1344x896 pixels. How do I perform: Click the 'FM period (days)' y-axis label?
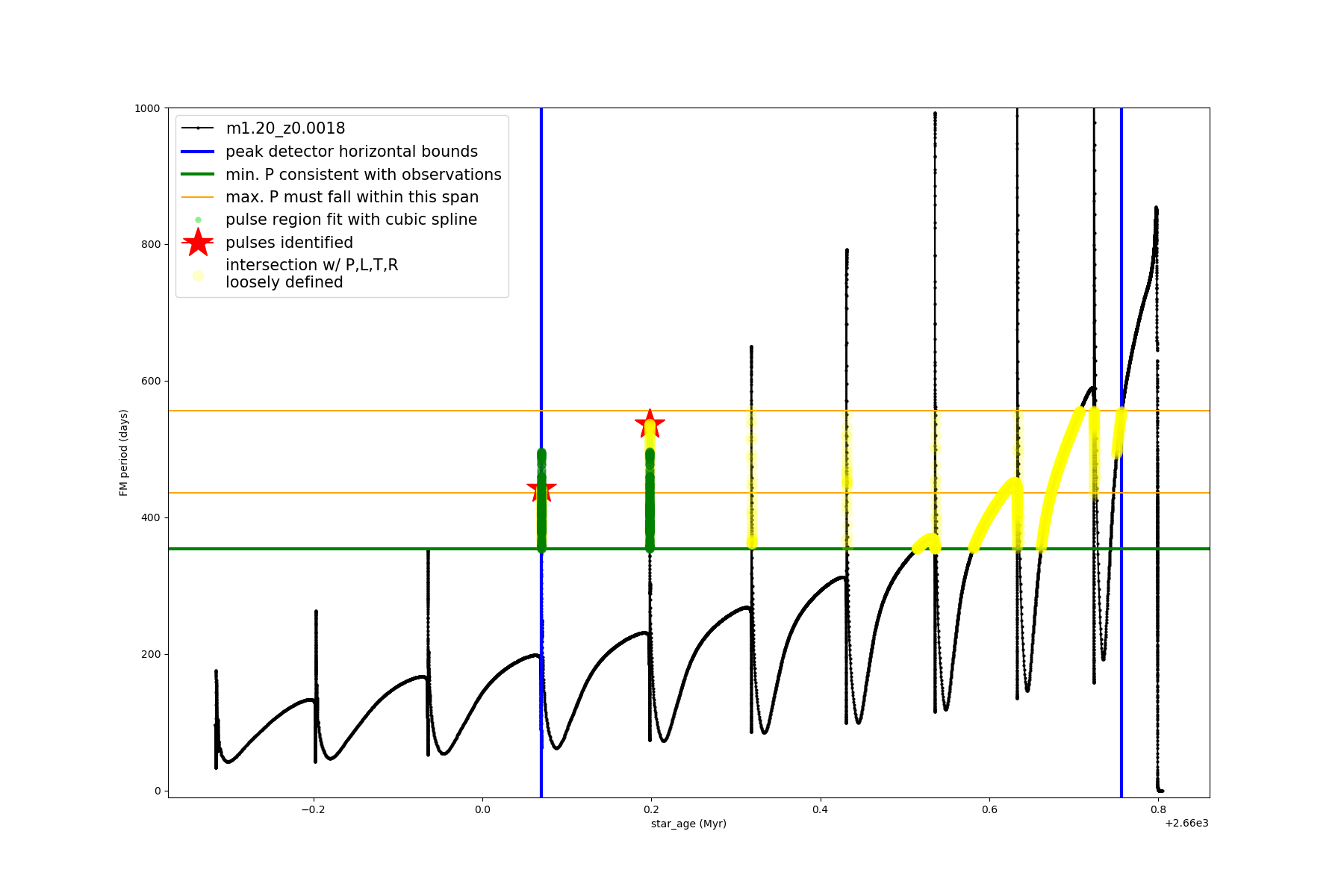pos(124,452)
